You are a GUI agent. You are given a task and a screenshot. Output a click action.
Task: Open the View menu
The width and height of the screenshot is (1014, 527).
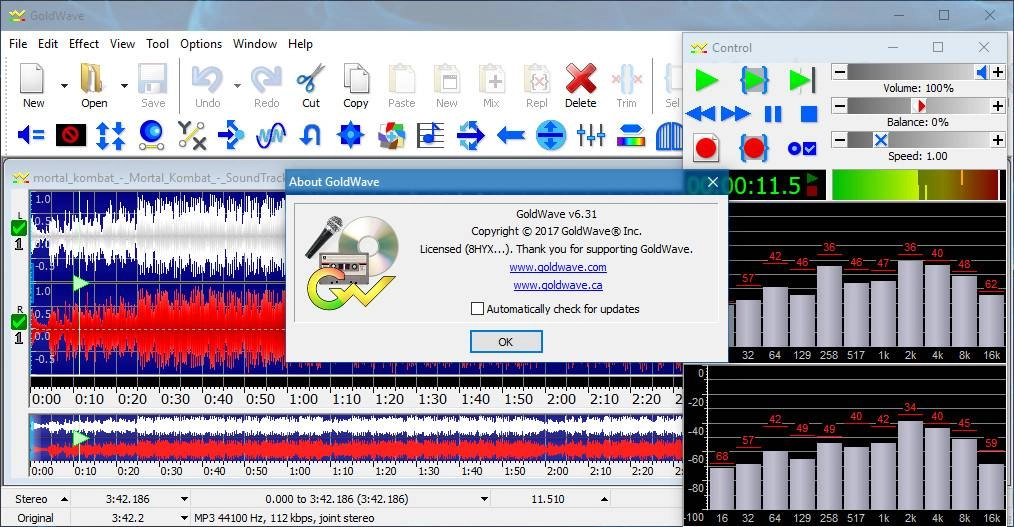(122, 44)
